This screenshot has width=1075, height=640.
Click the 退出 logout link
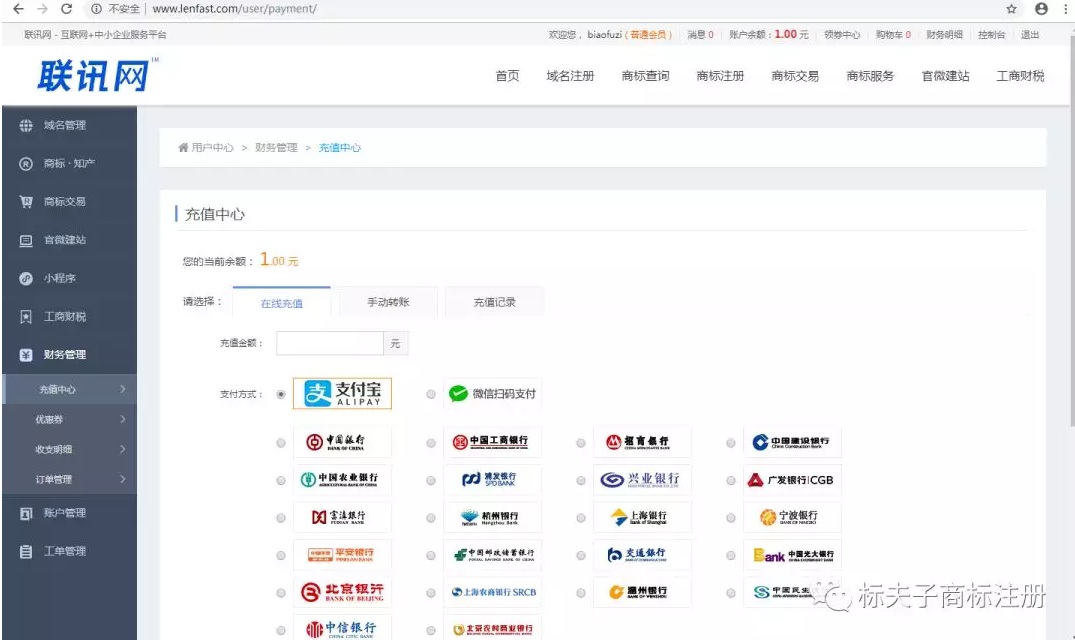point(1030,34)
